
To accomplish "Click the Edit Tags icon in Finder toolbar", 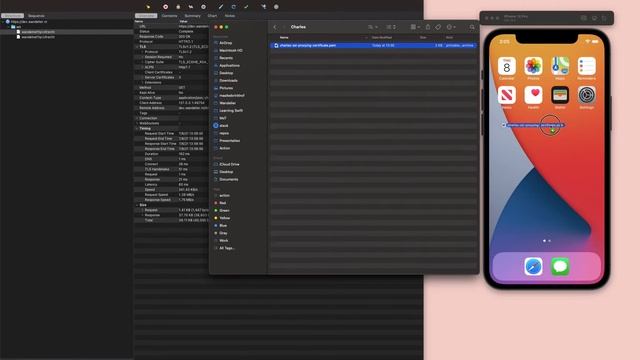I will coord(438,27).
